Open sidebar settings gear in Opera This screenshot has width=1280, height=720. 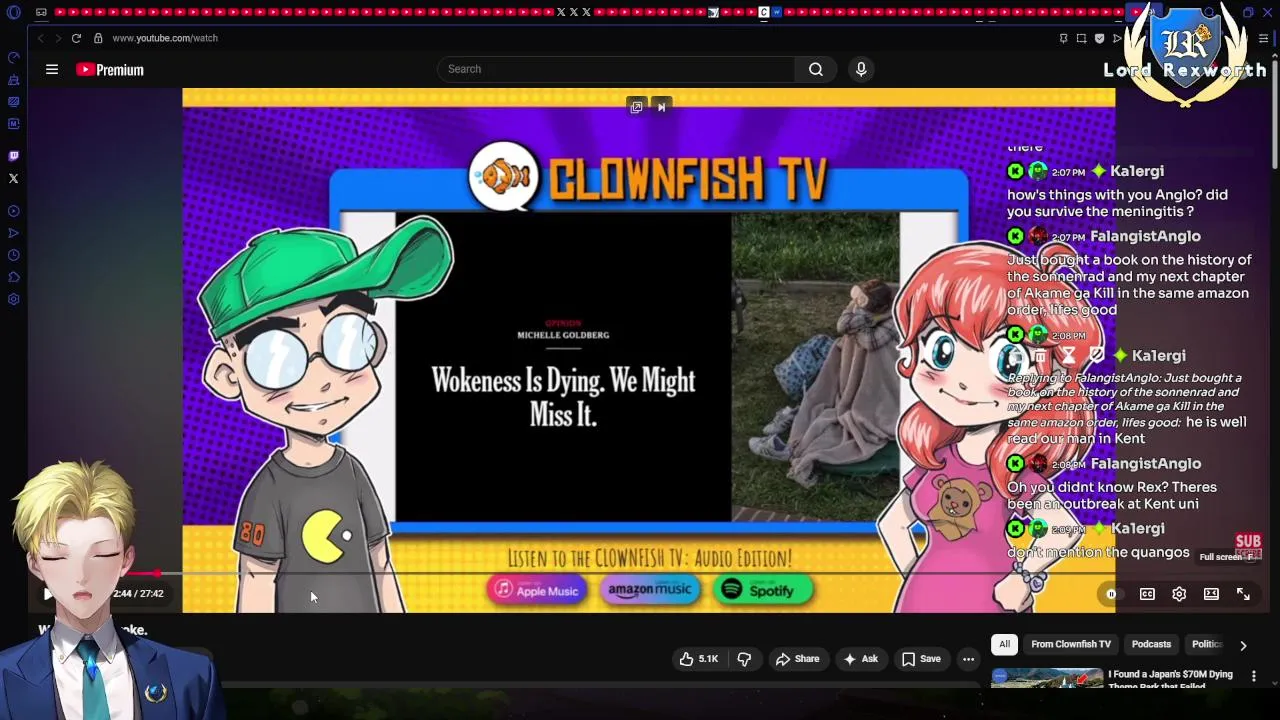click(13, 299)
